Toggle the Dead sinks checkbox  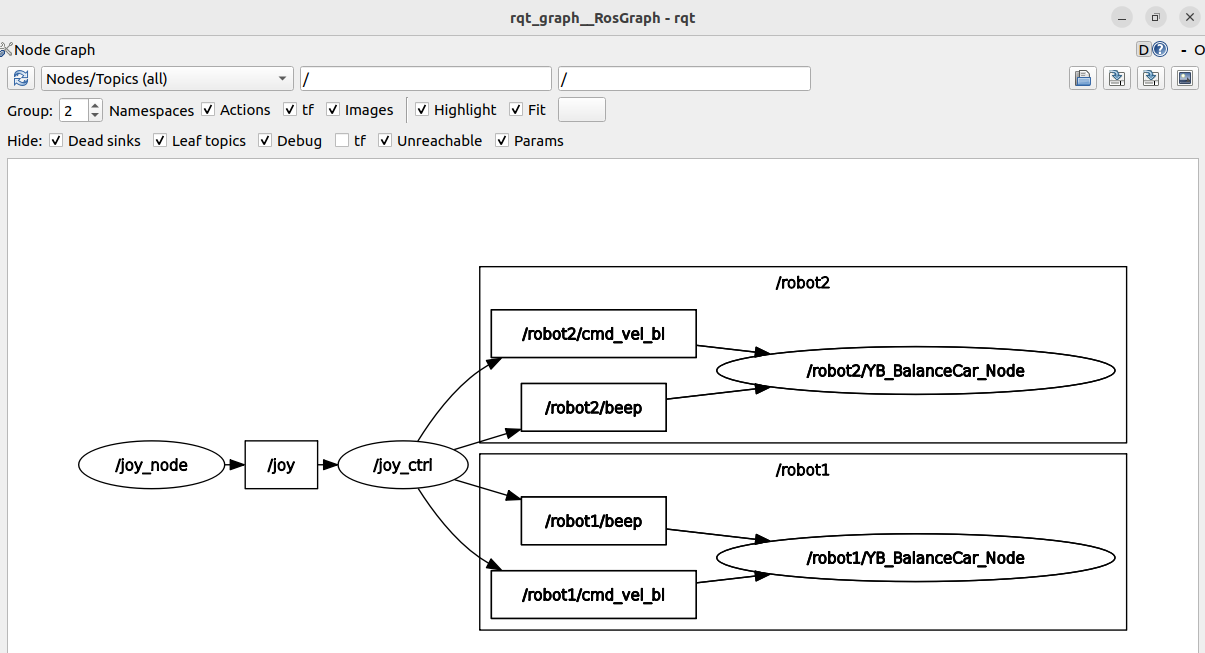tap(56, 141)
